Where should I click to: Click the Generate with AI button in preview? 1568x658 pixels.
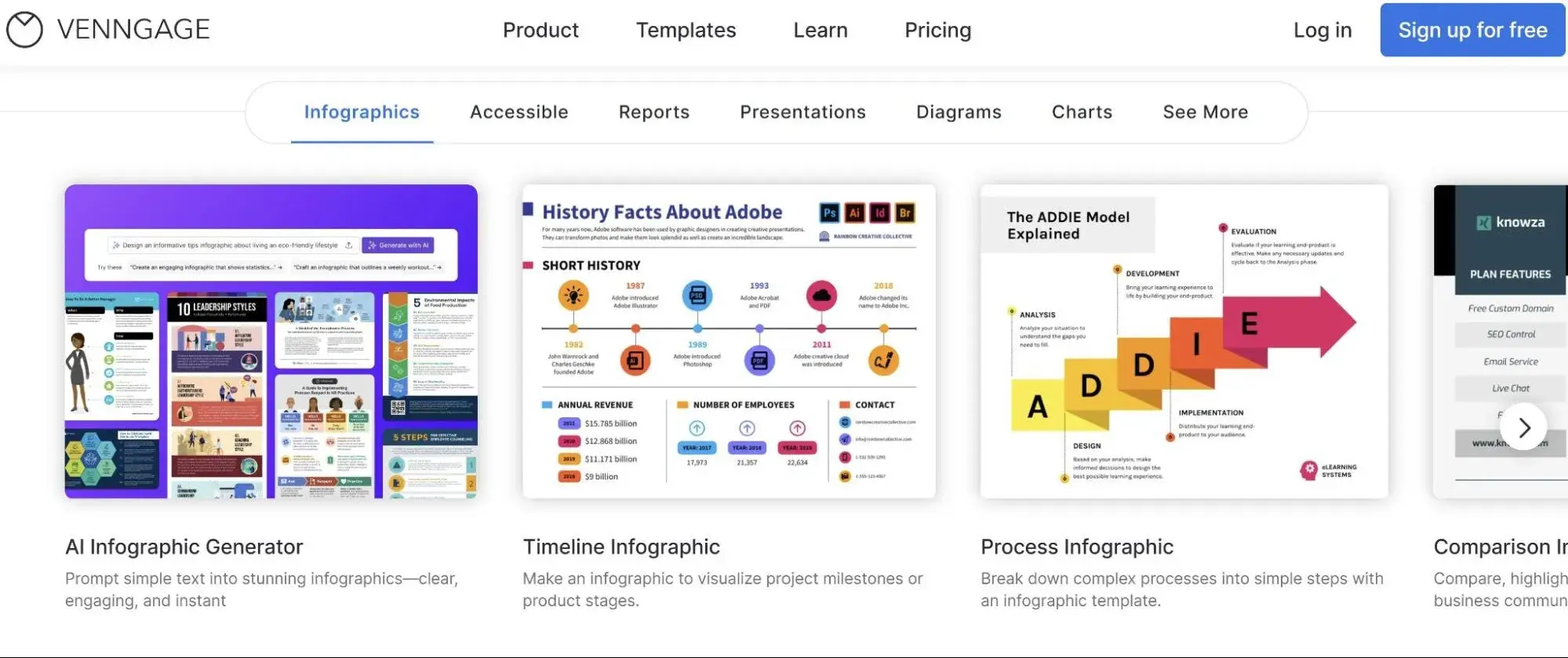398,245
